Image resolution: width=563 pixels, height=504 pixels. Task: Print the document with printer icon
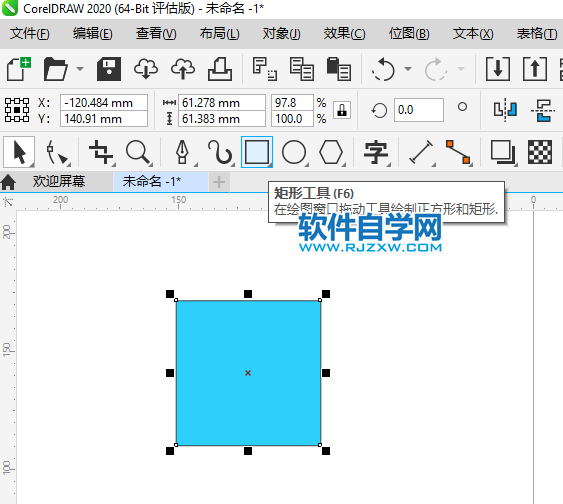(x=220, y=69)
